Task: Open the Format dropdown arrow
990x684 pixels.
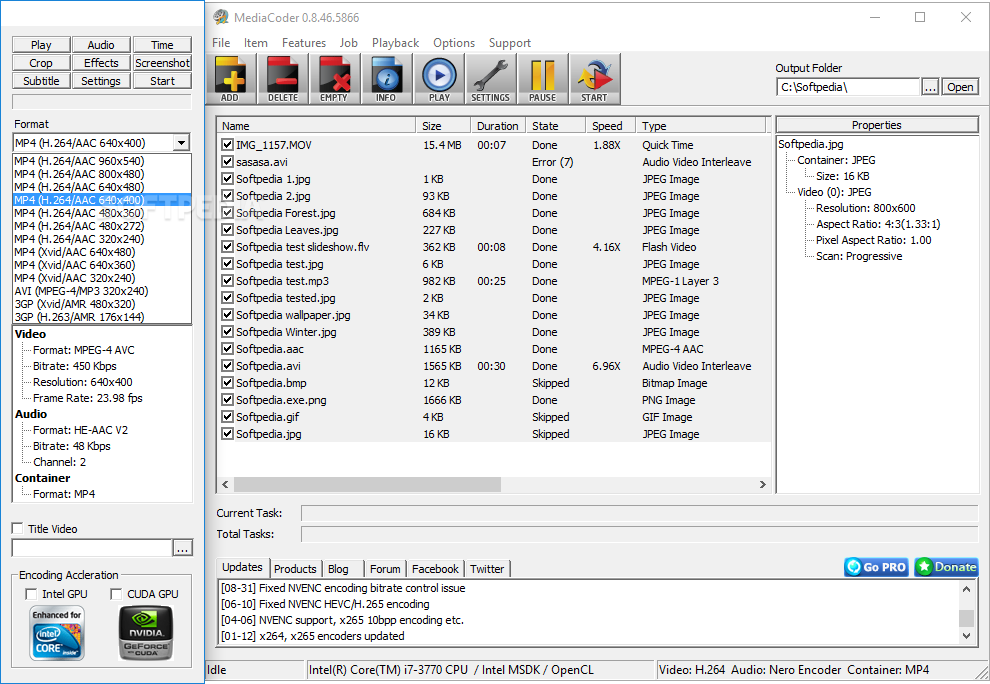Action: pos(181,143)
